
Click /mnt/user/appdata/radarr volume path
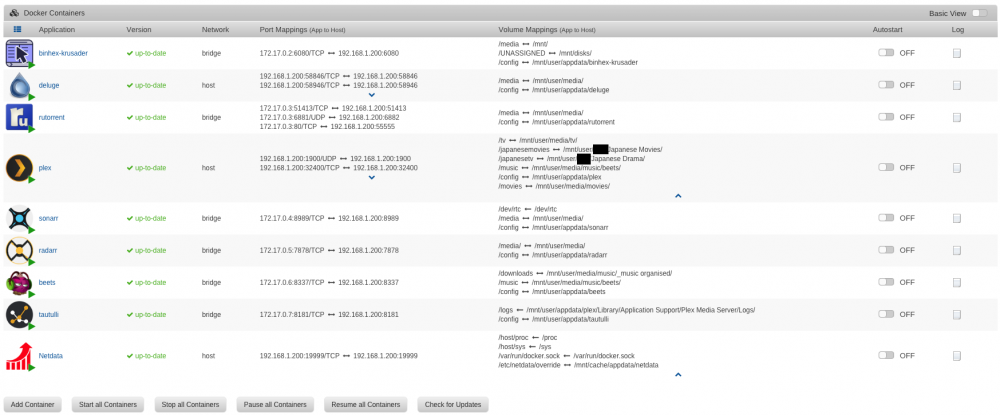tap(568, 255)
